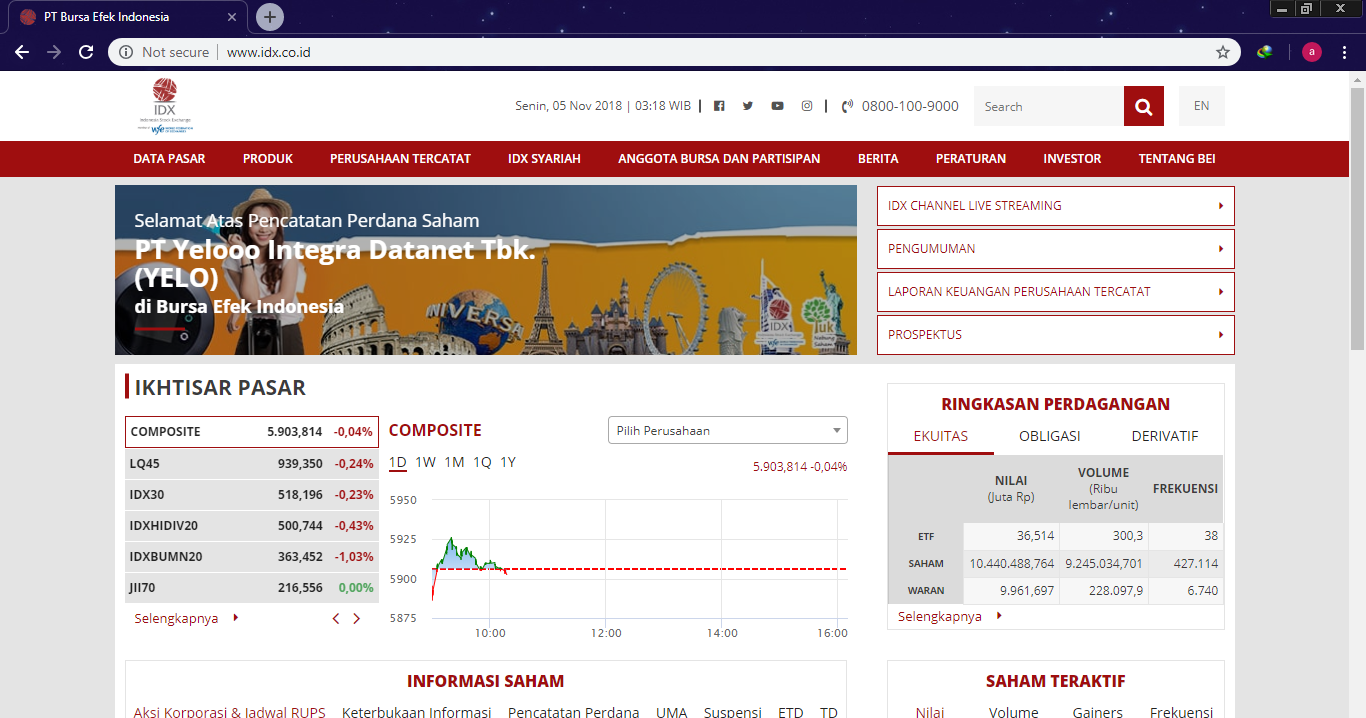Switch to the Derivatif tab
The height and width of the screenshot is (718, 1366).
pos(1165,436)
